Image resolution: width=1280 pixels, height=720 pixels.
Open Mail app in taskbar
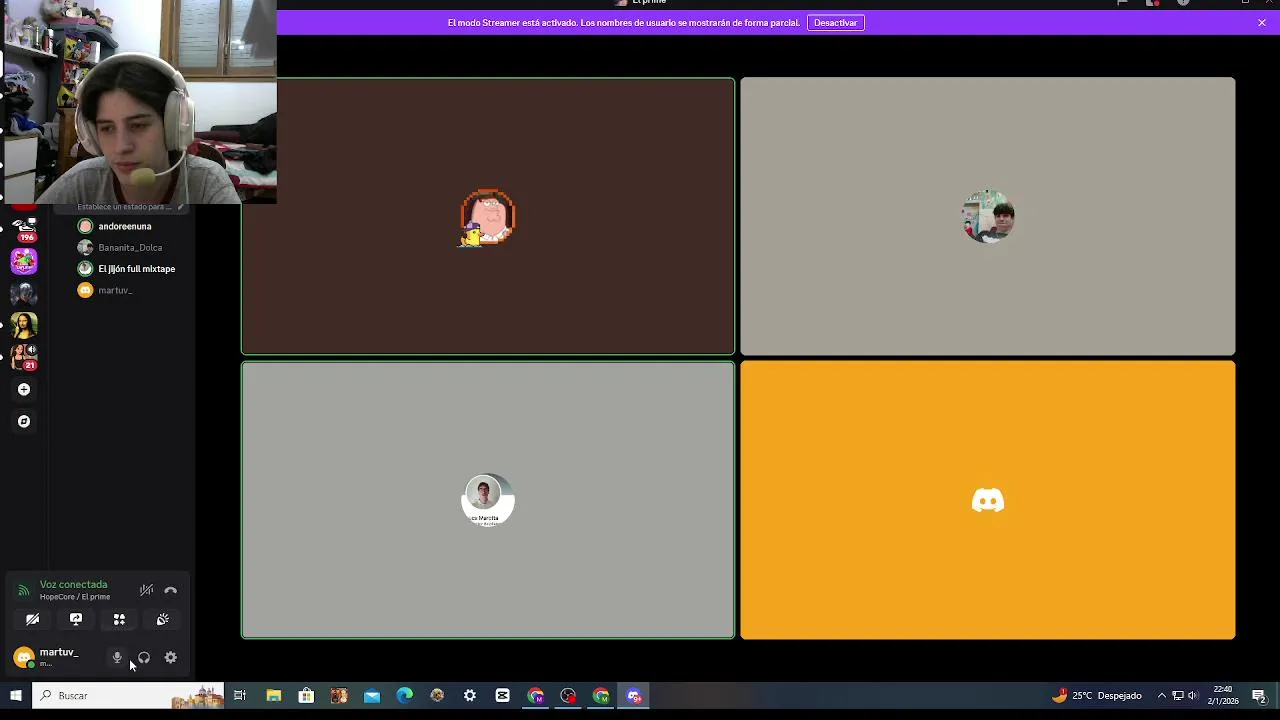(x=372, y=696)
